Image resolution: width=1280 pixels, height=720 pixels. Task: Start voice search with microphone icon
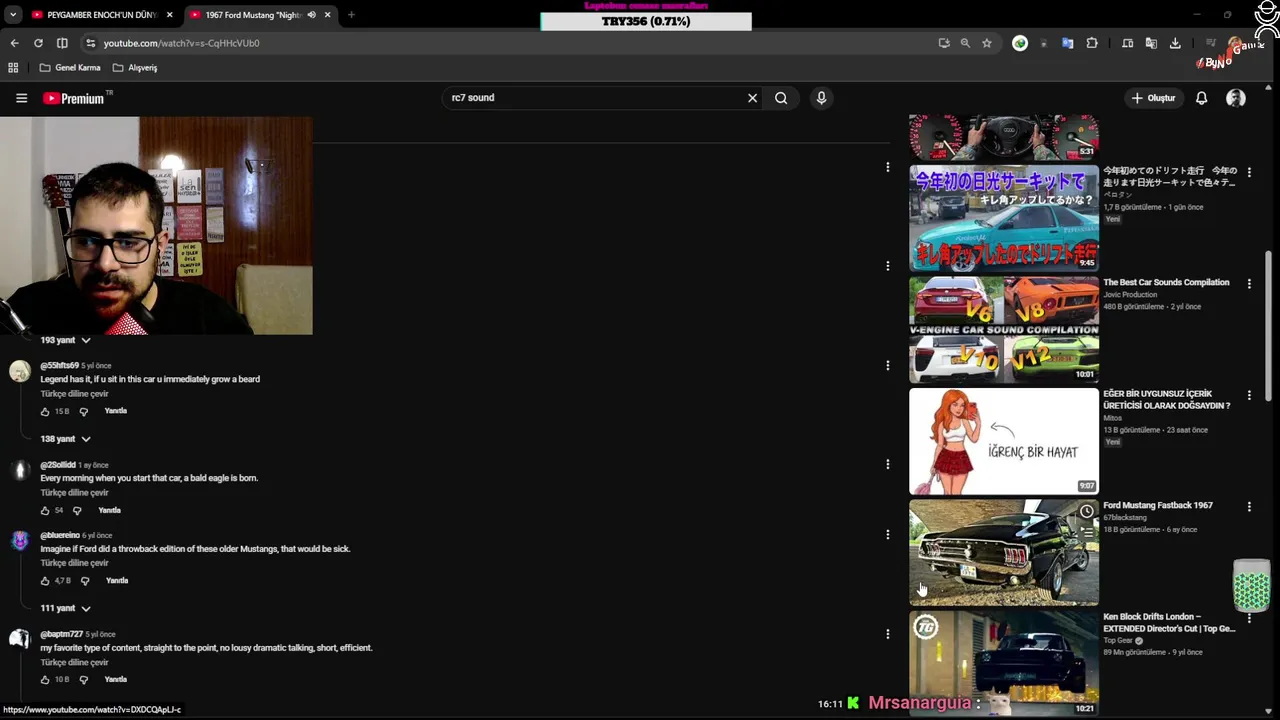(x=821, y=98)
